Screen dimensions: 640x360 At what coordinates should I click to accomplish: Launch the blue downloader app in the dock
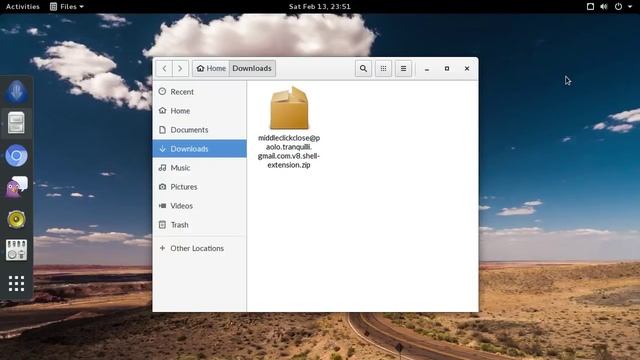click(16, 91)
